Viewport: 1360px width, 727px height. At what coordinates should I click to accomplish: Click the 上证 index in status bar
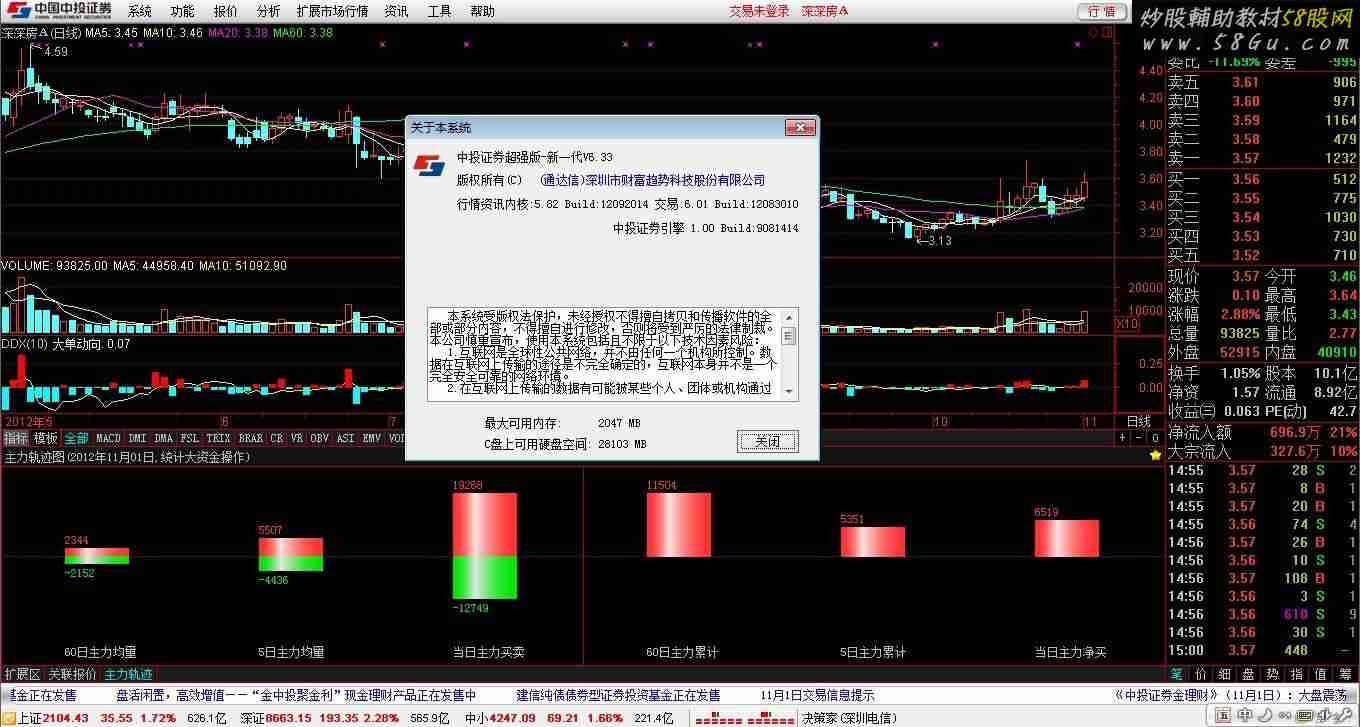click(x=29, y=718)
